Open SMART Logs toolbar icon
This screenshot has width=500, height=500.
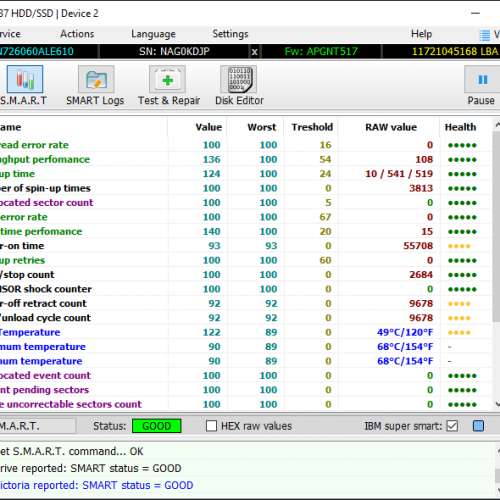tap(96, 79)
